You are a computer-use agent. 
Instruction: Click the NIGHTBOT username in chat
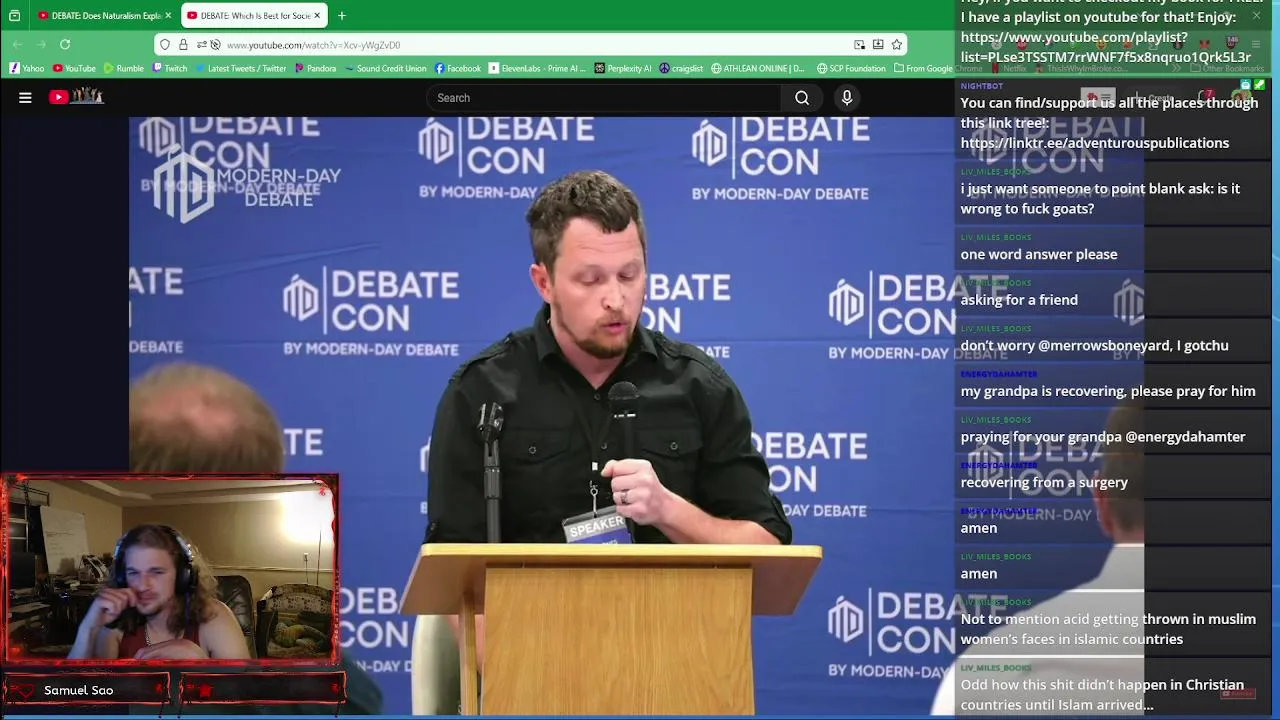[982, 86]
